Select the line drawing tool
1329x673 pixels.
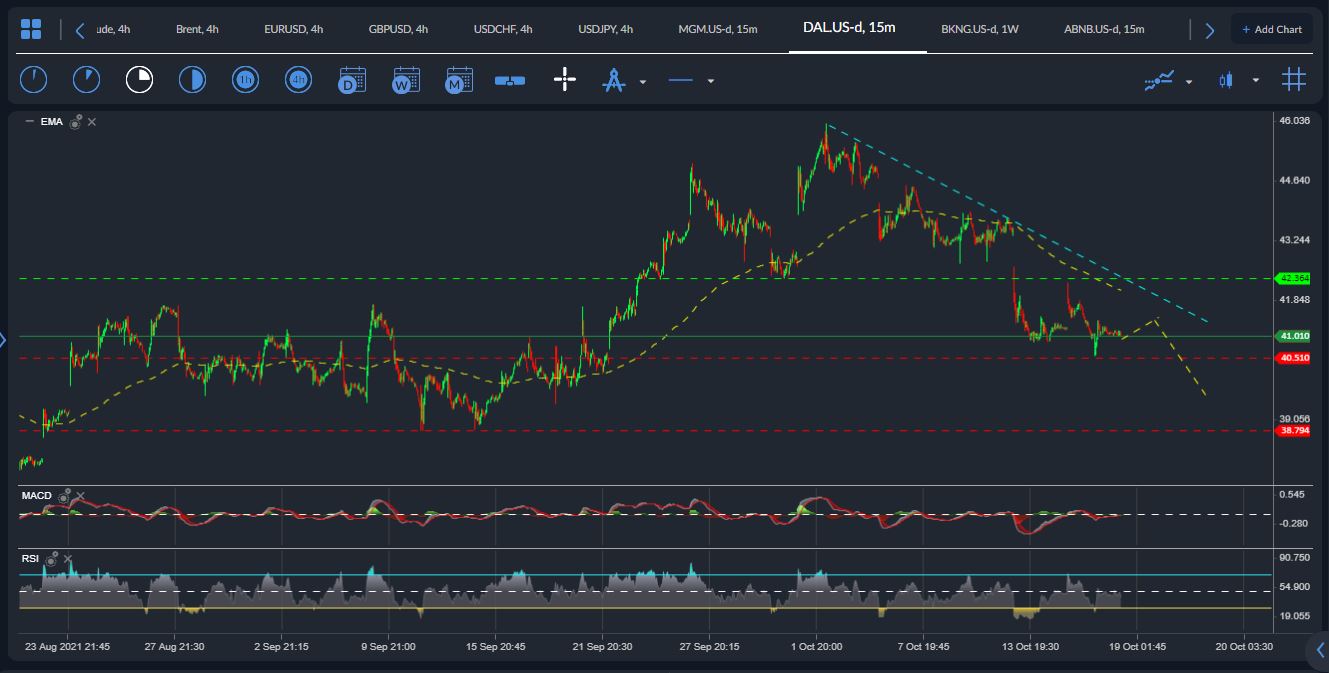click(681, 80)
